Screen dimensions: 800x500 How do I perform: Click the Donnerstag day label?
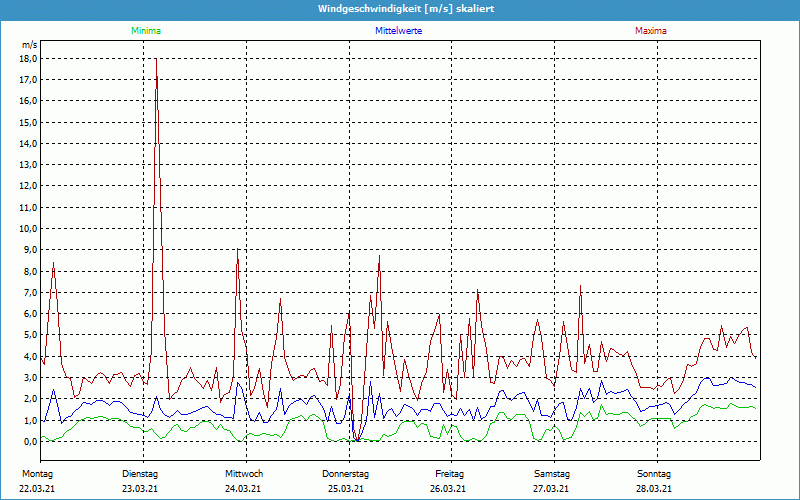345,474
